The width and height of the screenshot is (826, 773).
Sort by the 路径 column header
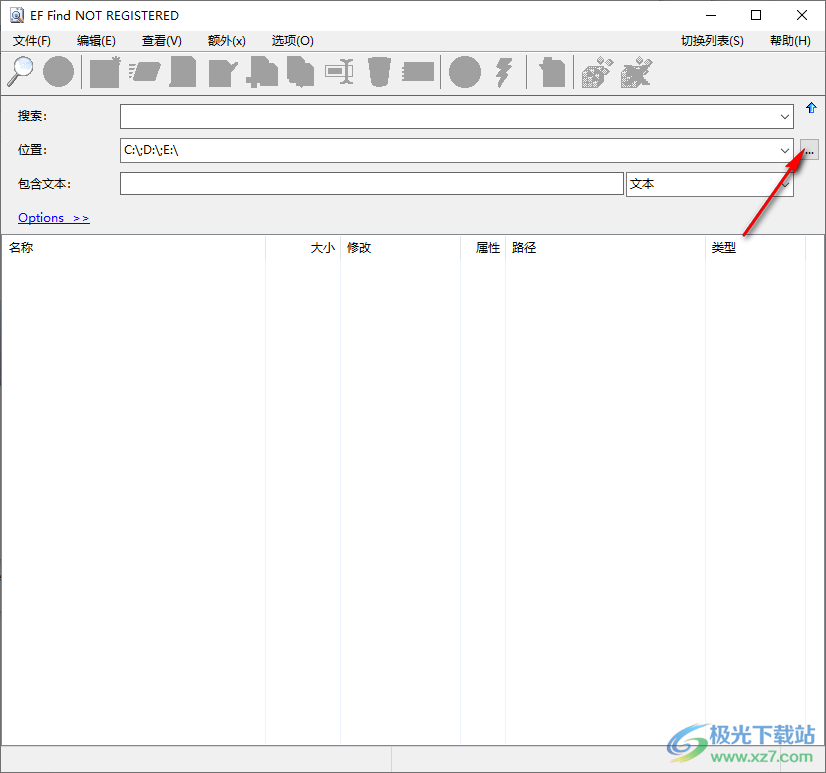605,248
